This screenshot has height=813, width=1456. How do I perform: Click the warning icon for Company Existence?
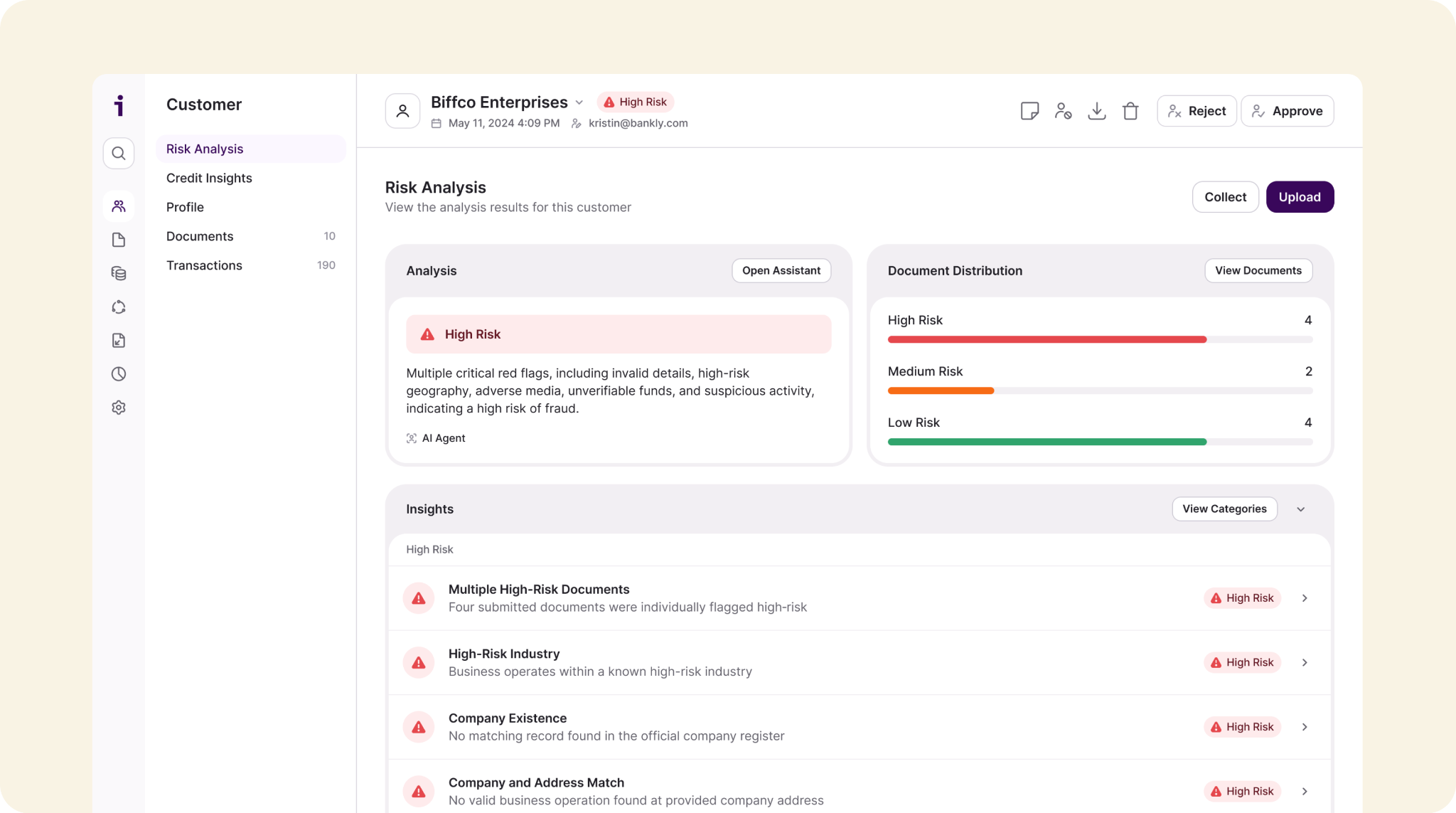(x=419, y=727)
